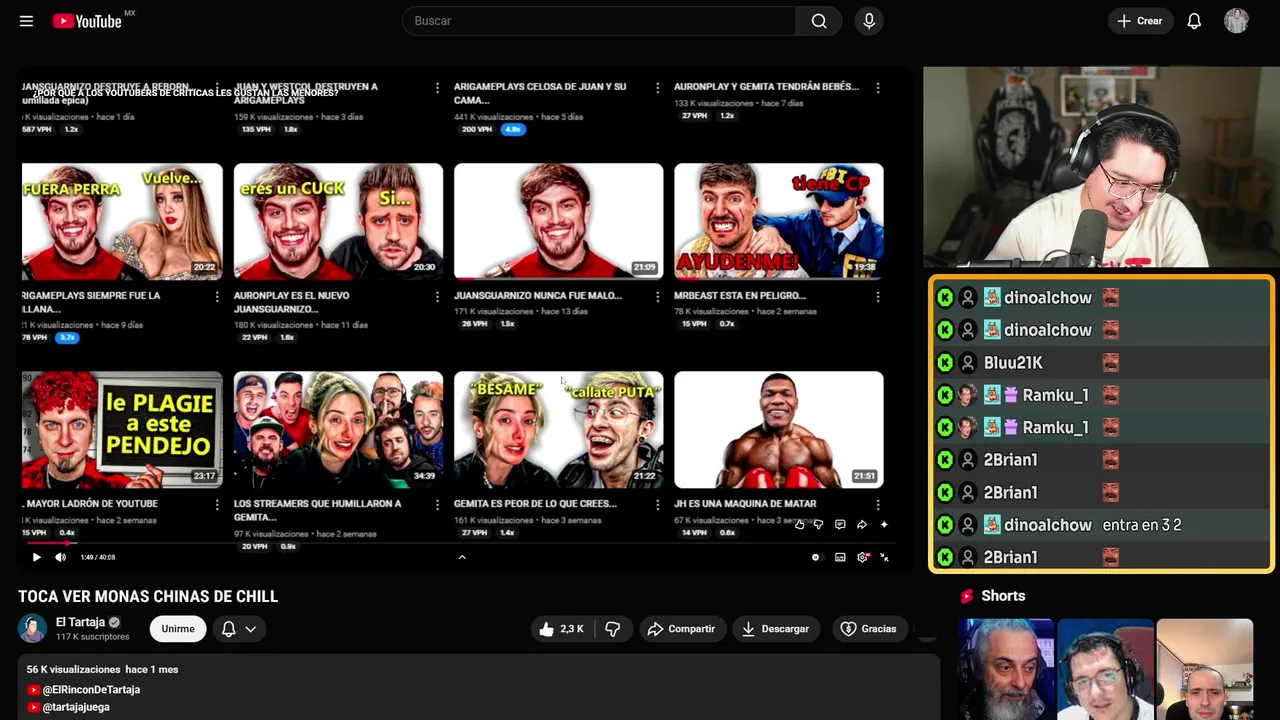Mute the video volume
This screenshot has width=1280, height=720.
60,557
